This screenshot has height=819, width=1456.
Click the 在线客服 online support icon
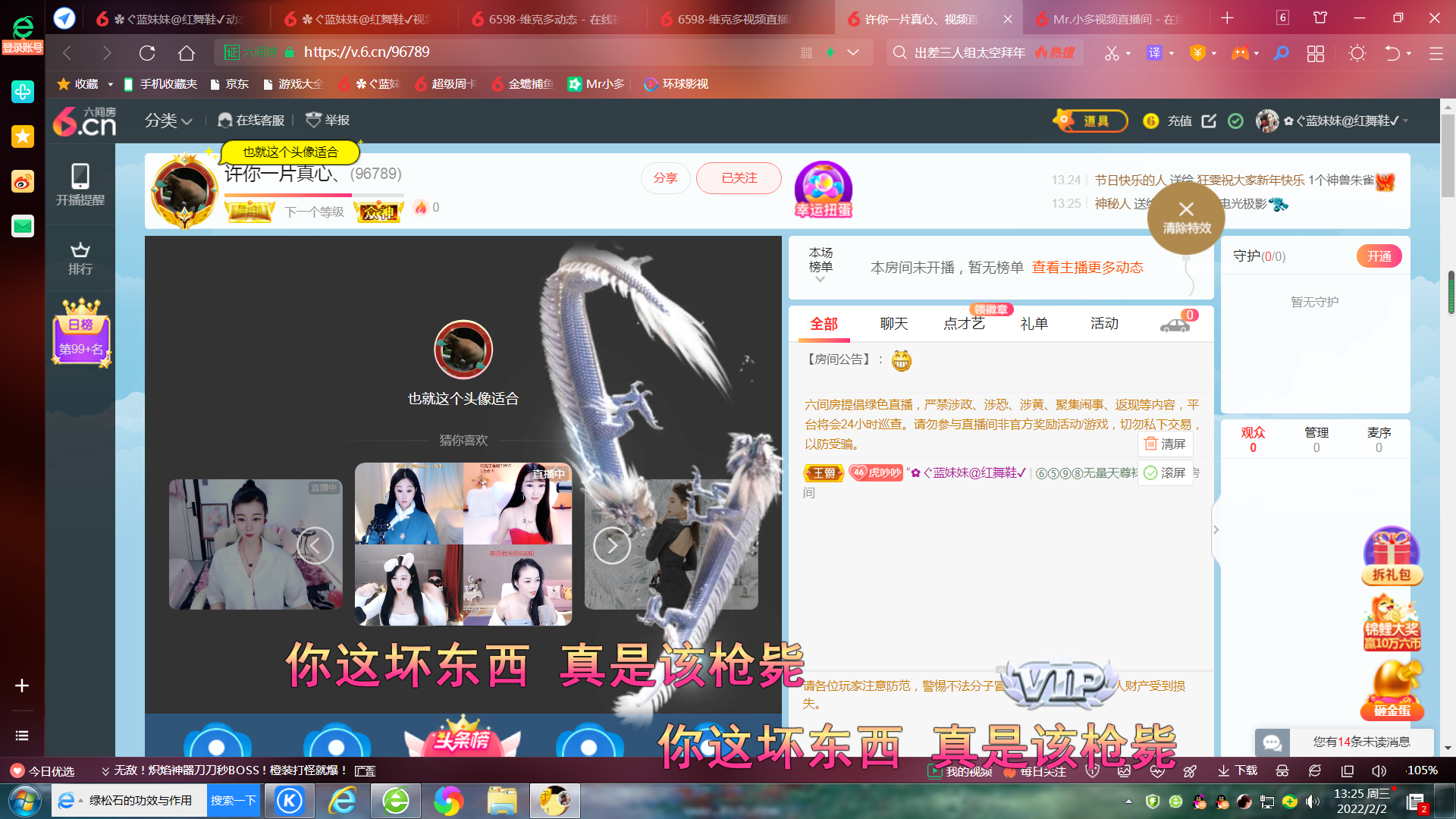224,120
